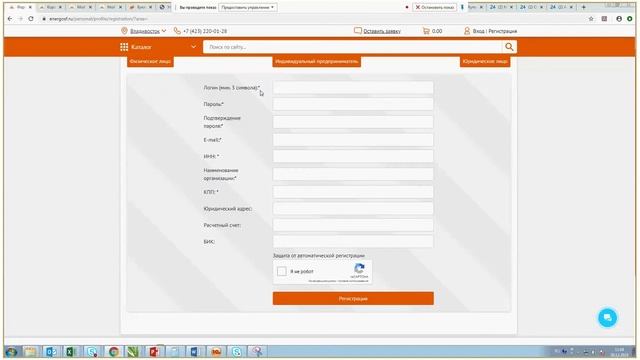The height and width of the screenshot is (360, 640).
Task: Click the Каталог grid icon
Action: (x=124, y=47)
